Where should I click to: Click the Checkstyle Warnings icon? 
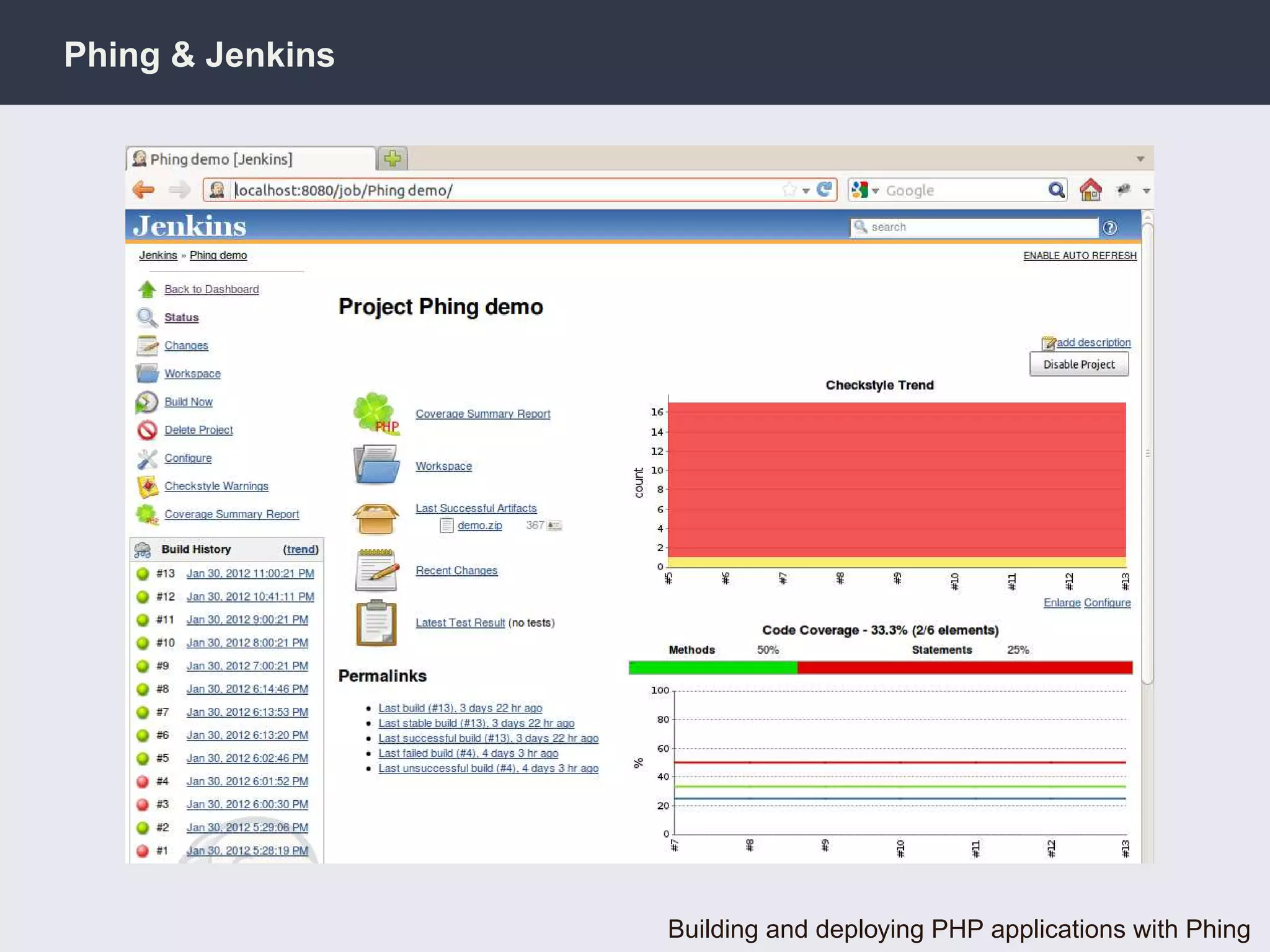(x=147, y=487)
